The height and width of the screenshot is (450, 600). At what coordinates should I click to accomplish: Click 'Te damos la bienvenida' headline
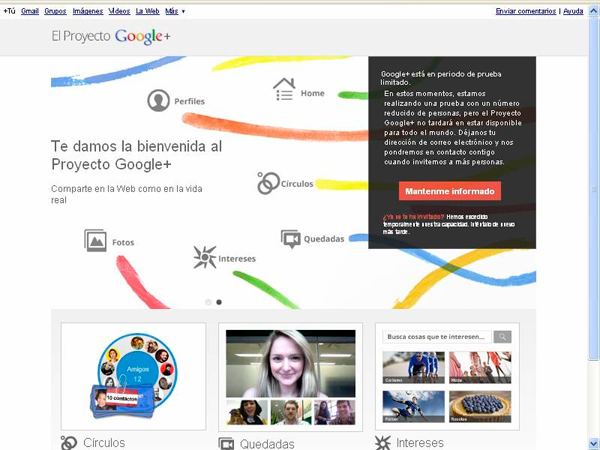(x=137, y=155)
